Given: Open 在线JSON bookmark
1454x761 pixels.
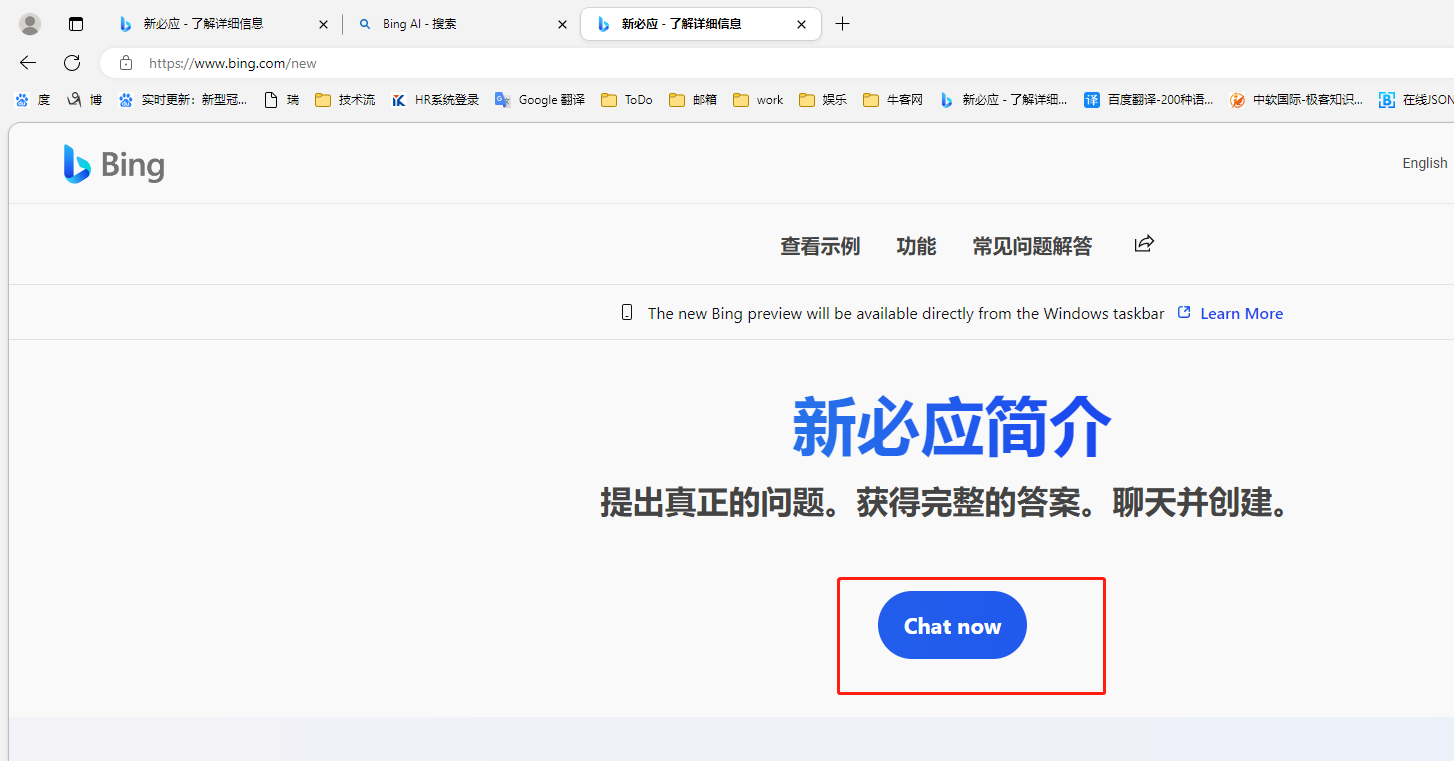Looking at the screenshot, I should [x=1416, y=100].
